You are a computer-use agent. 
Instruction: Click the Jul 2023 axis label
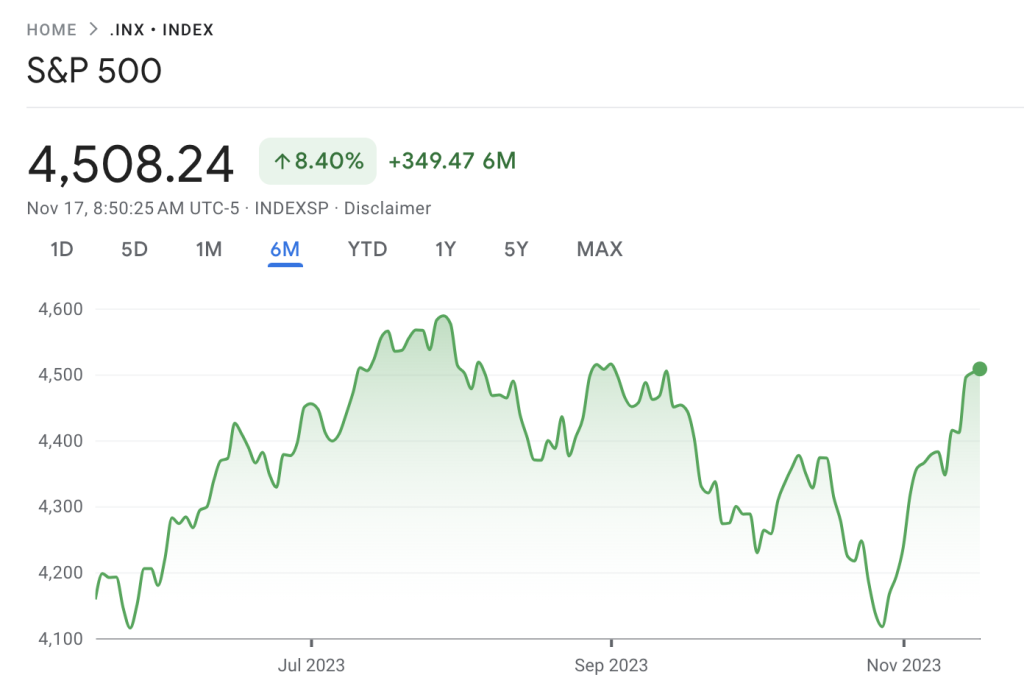pos(311,665)
